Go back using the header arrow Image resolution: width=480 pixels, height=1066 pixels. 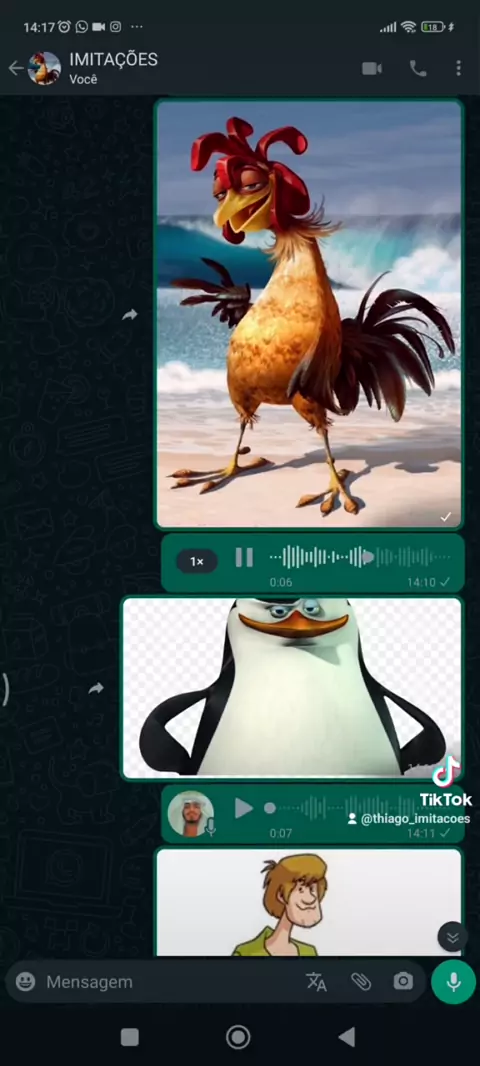point(15,68)
